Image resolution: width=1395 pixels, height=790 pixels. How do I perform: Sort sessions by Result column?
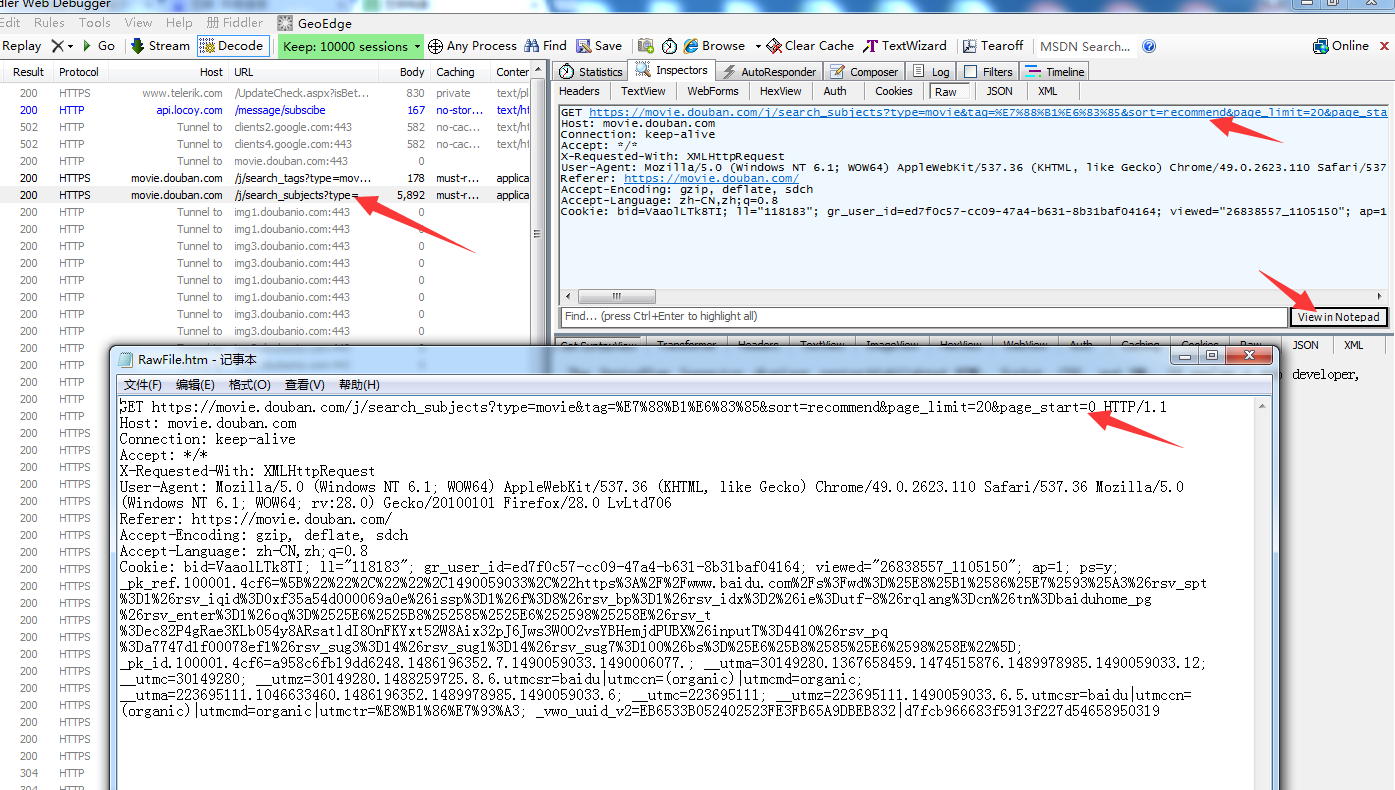(x=28, y=72)
